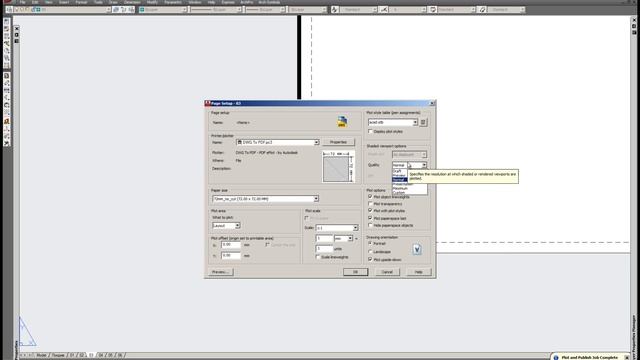640x360 pixels.
Task: Switch to the 04 layout tab
Action: click(x=101, y=355)
